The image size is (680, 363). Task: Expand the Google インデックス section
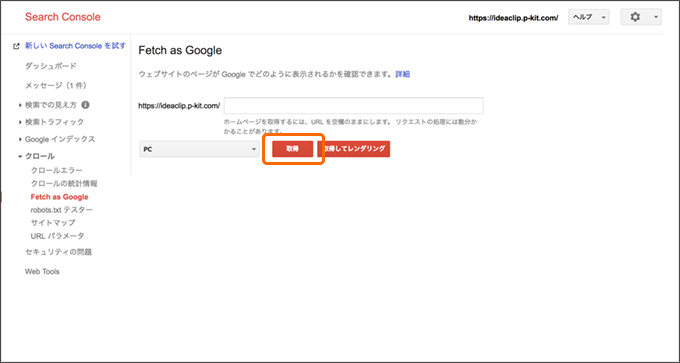(57, 139)
